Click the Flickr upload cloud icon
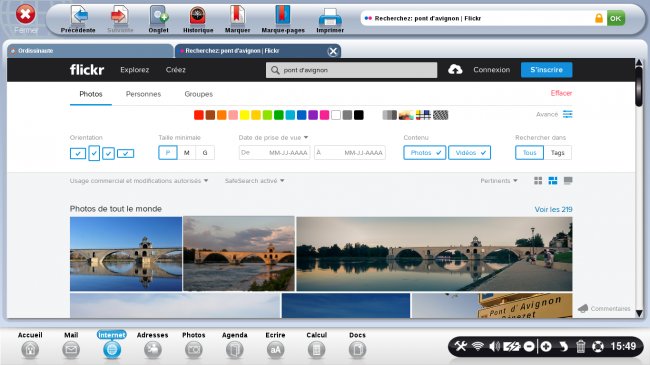650x365 pixels. point(455,70)
